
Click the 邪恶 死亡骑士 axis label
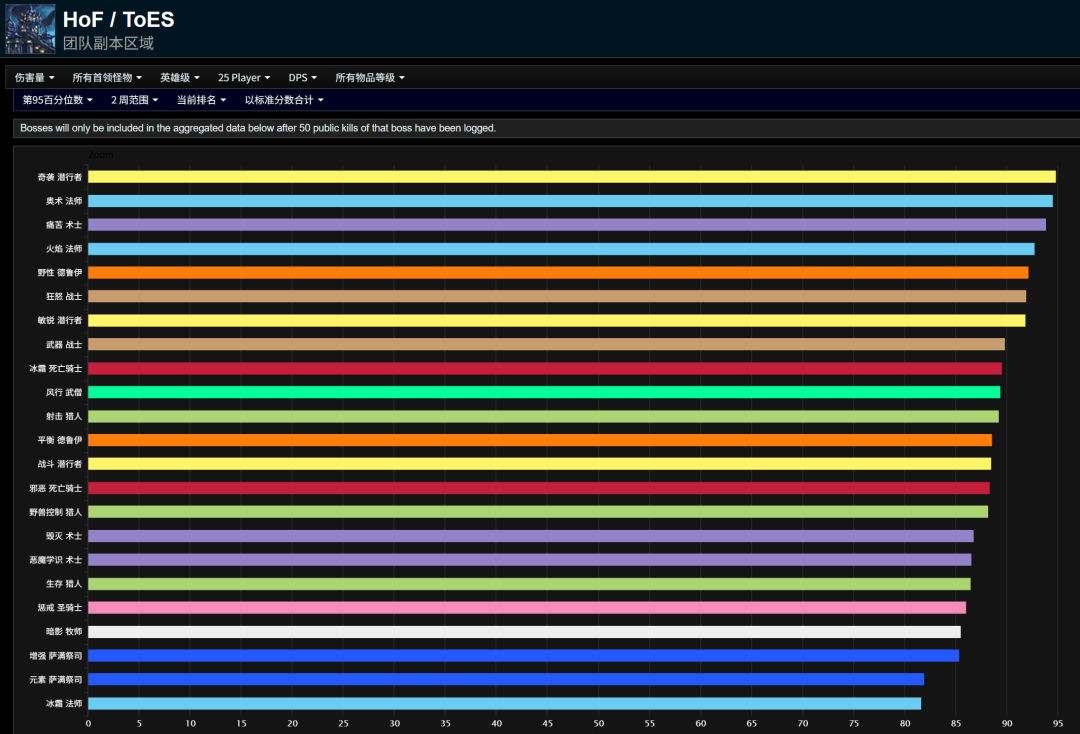(x=55, y=488)
